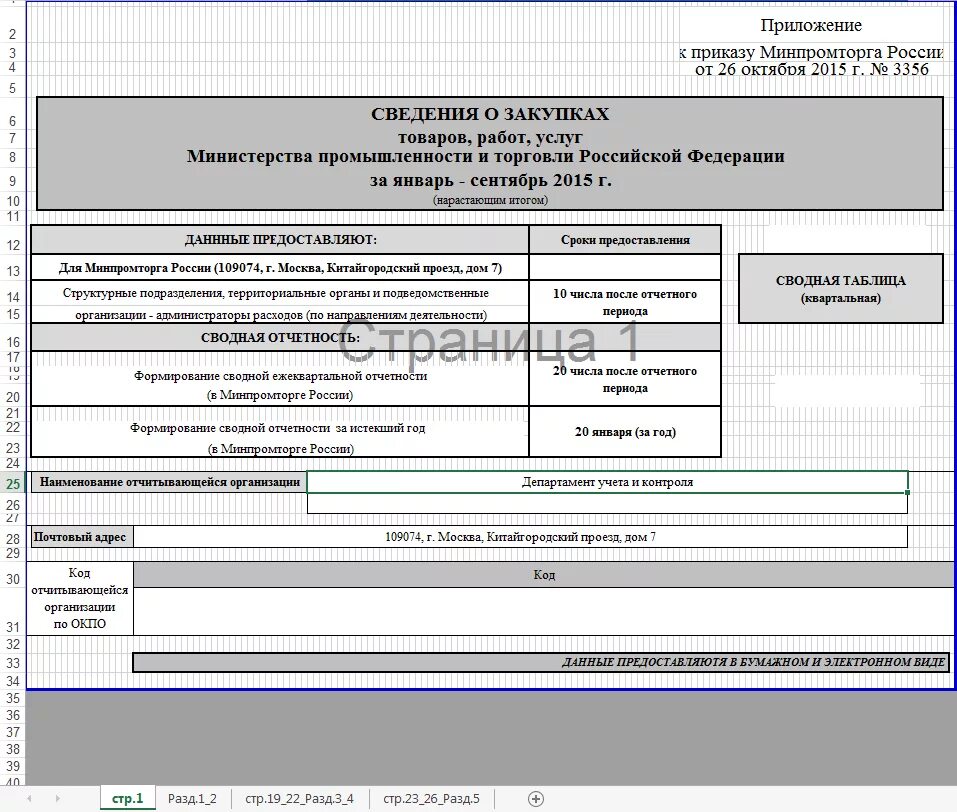Open the стр.23_26_Разд.5 sheet tab
Screen dimensions: 957x812
tap(432, 799)
